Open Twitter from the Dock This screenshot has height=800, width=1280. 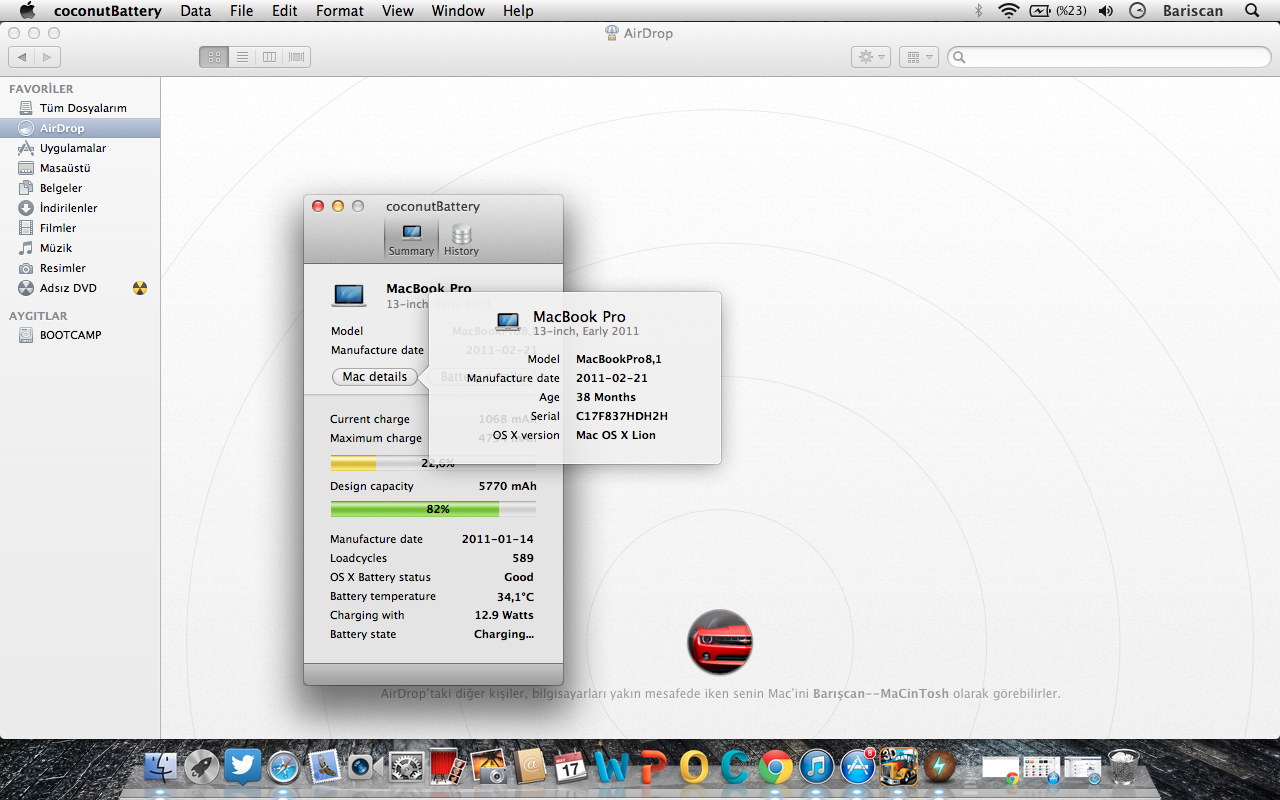pyautogui.click(x=243, y=767)
